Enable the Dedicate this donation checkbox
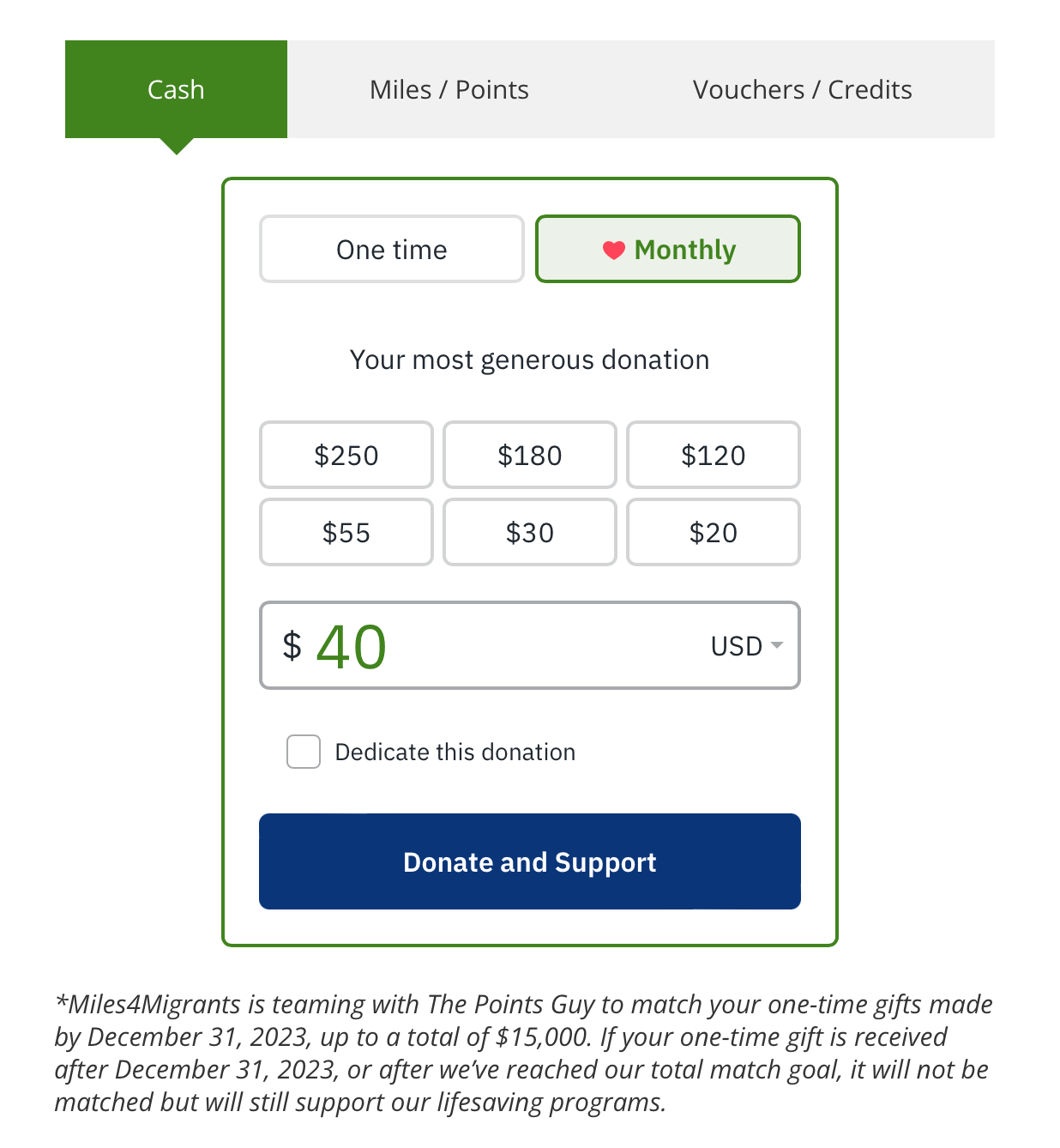1060x1148 pixels. click(303, 751)
